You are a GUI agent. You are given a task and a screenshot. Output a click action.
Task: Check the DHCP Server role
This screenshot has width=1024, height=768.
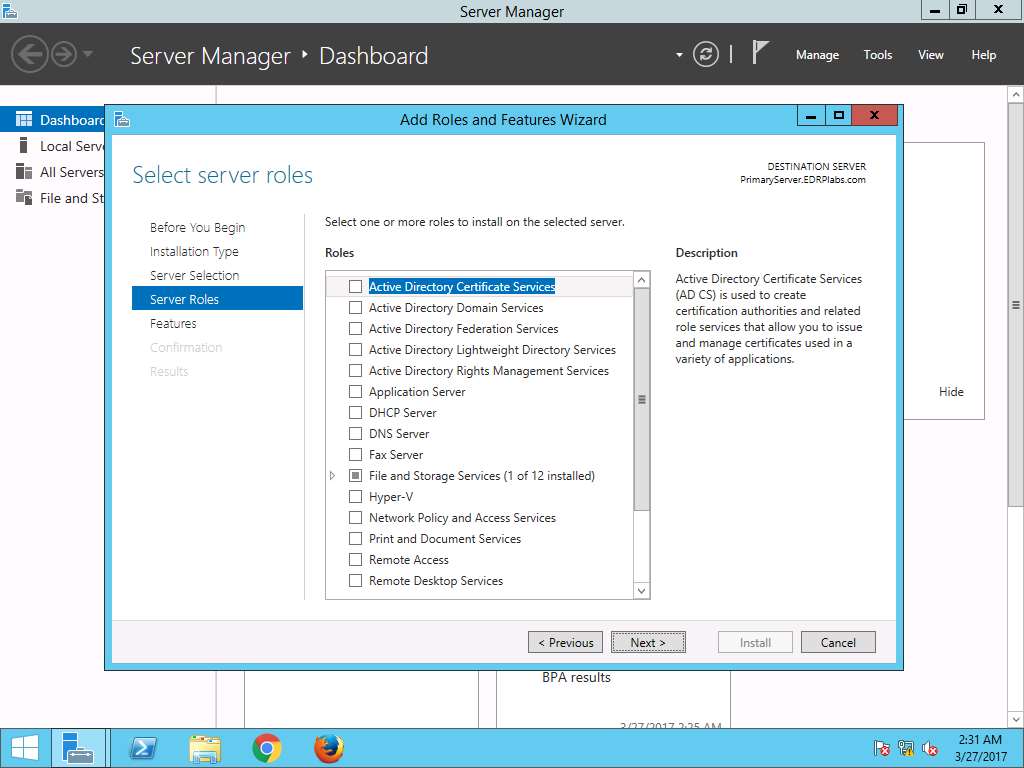(355, 412)
